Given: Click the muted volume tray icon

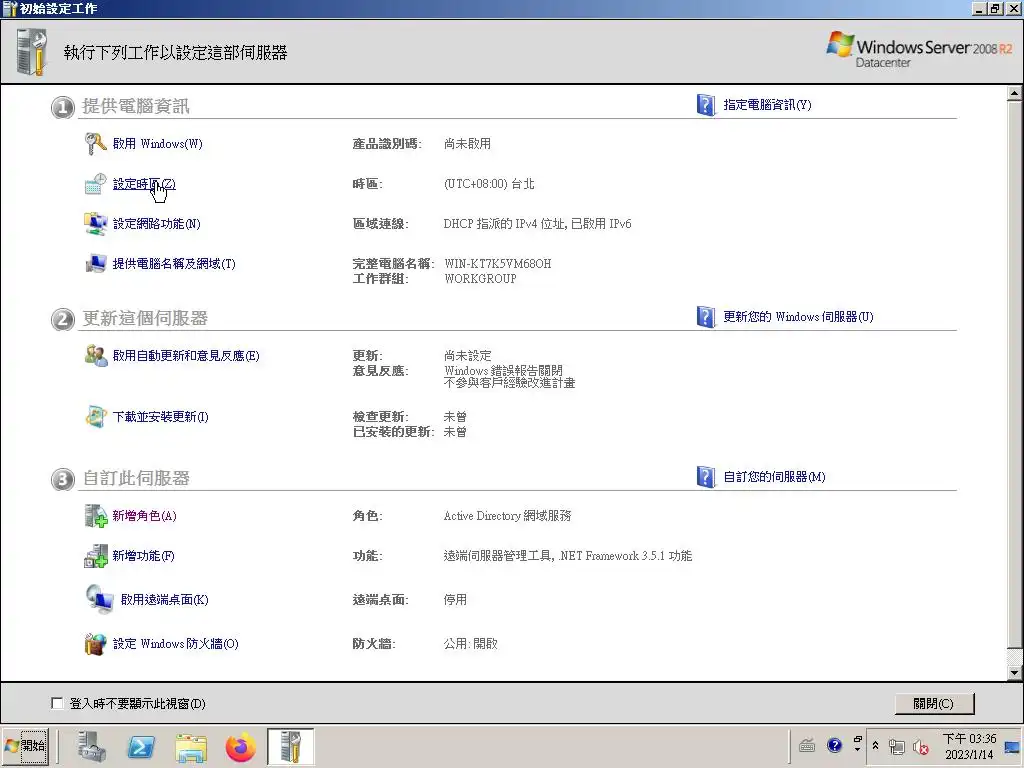Looking at the screenshot, I should click(921, 746).
